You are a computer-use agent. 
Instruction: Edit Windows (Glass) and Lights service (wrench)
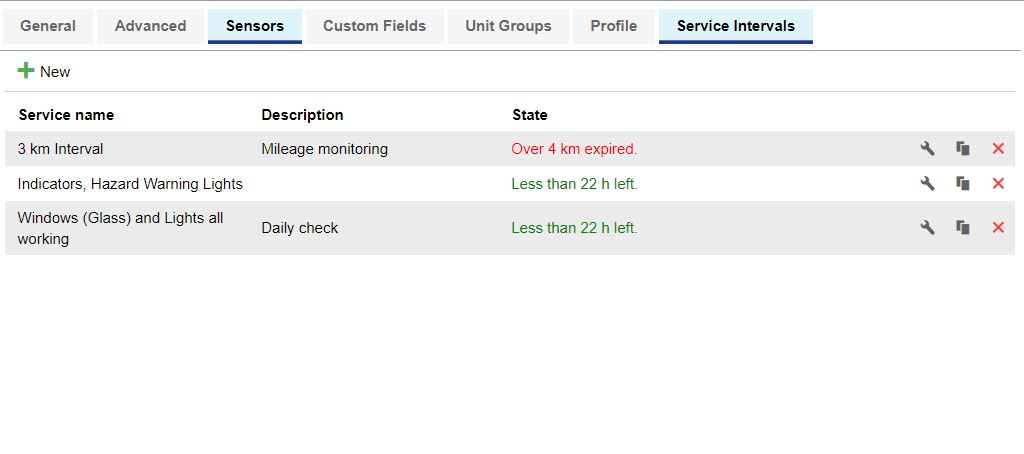927,228
